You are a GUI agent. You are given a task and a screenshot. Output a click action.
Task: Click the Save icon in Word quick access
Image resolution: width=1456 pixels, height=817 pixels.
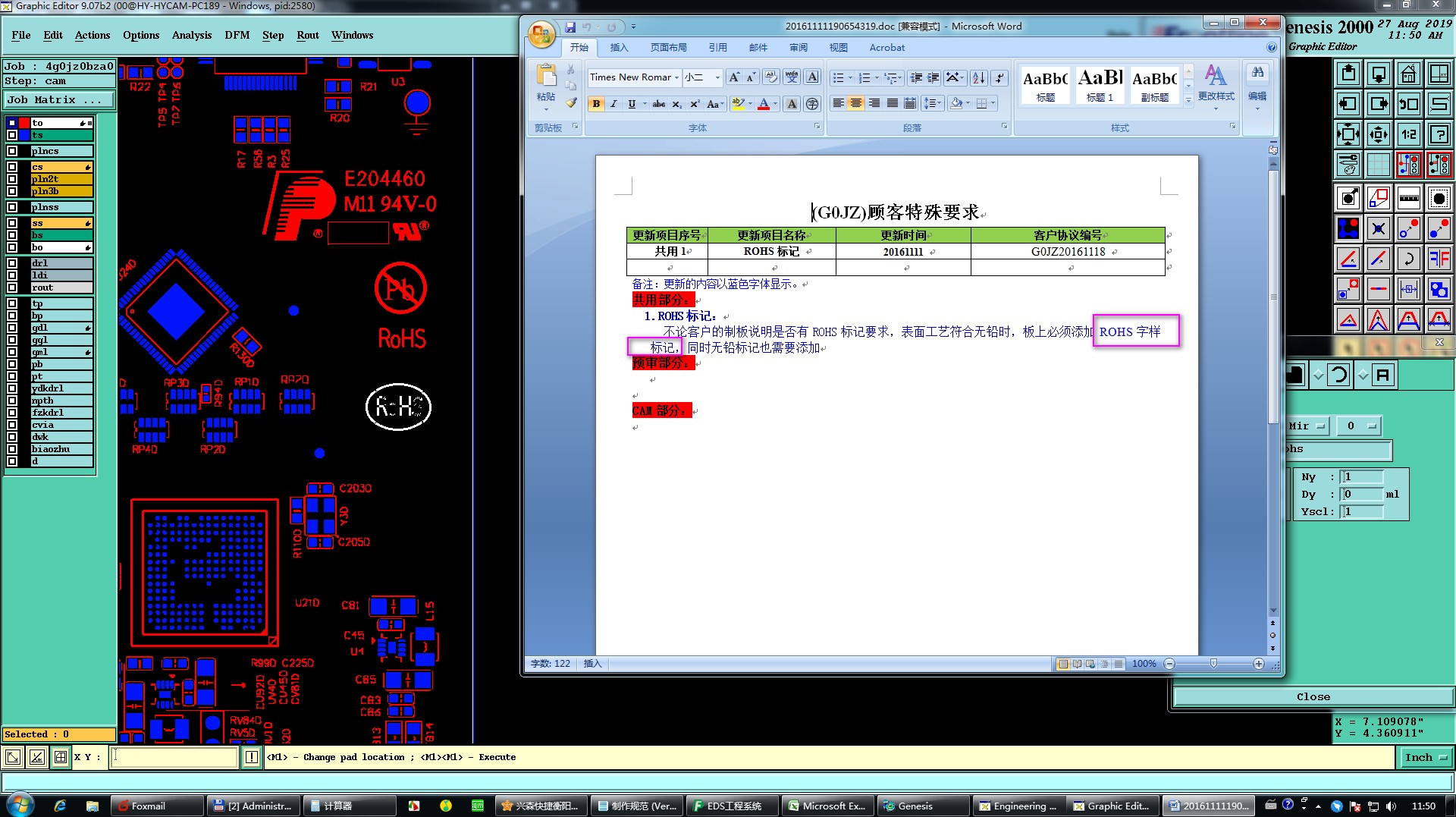[x=570, y=27]
